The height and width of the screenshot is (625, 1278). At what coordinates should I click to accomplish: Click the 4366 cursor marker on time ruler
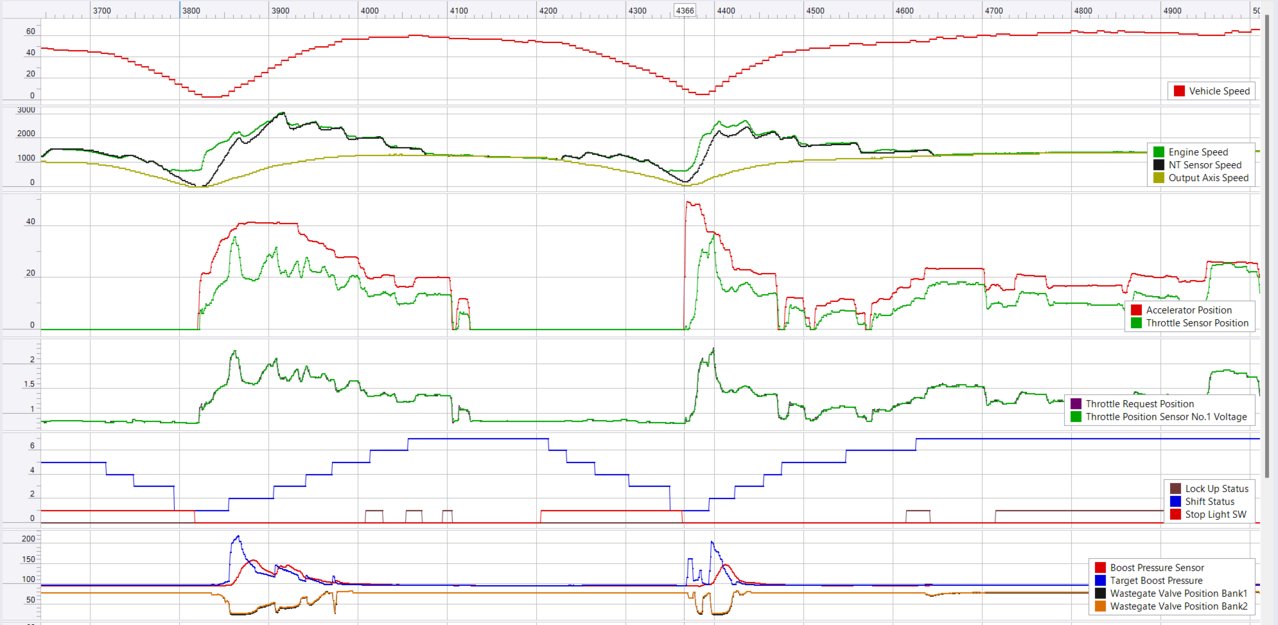point(685,10)
